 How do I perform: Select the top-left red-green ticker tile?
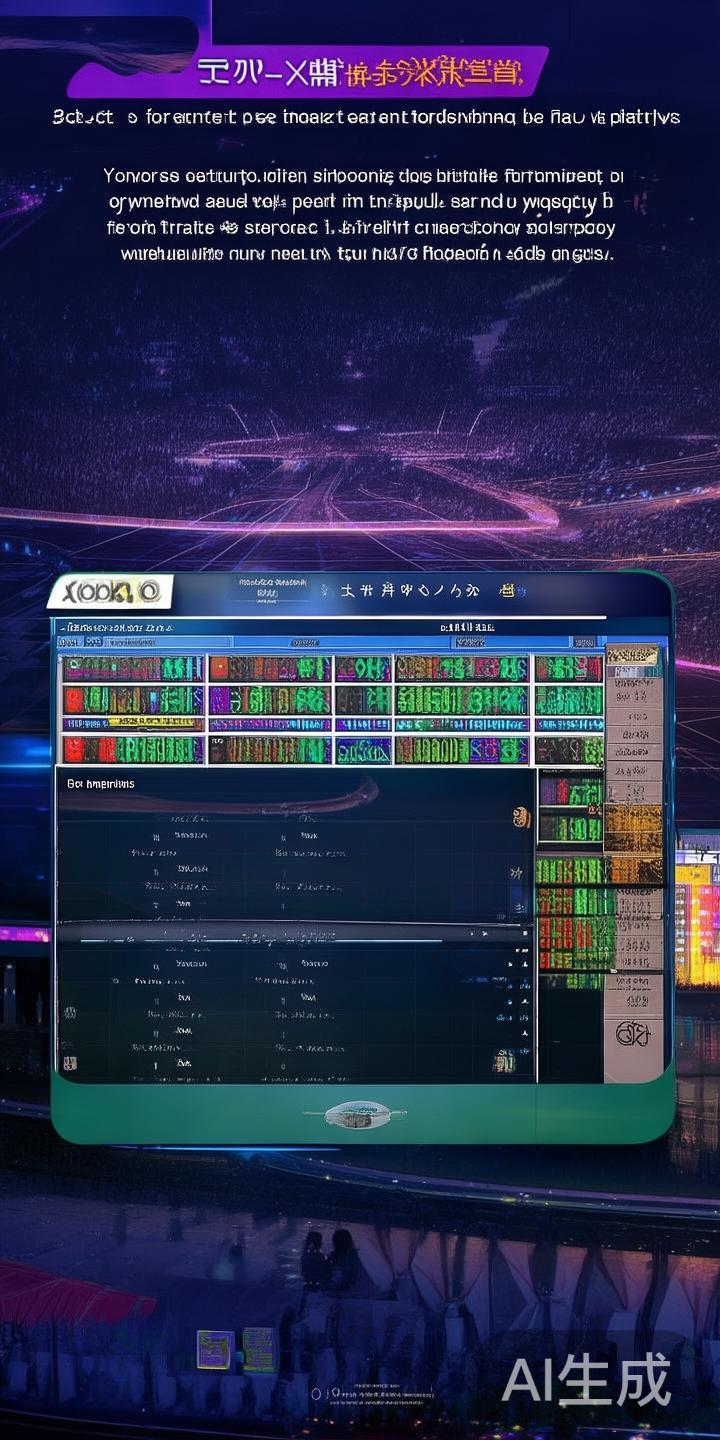(133, 669)
